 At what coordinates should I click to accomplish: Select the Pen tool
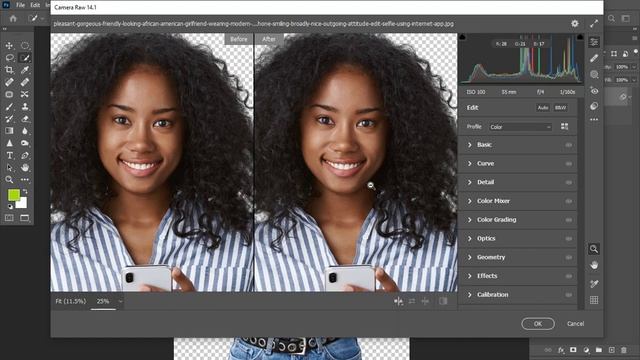click(x=25, y=156)
